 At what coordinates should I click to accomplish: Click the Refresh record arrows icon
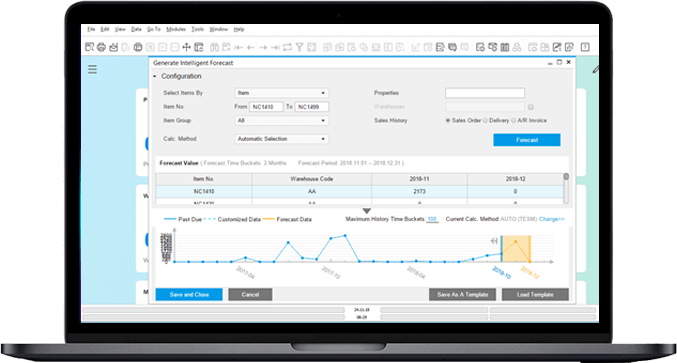pyautogui.click(x=287, y=47)
